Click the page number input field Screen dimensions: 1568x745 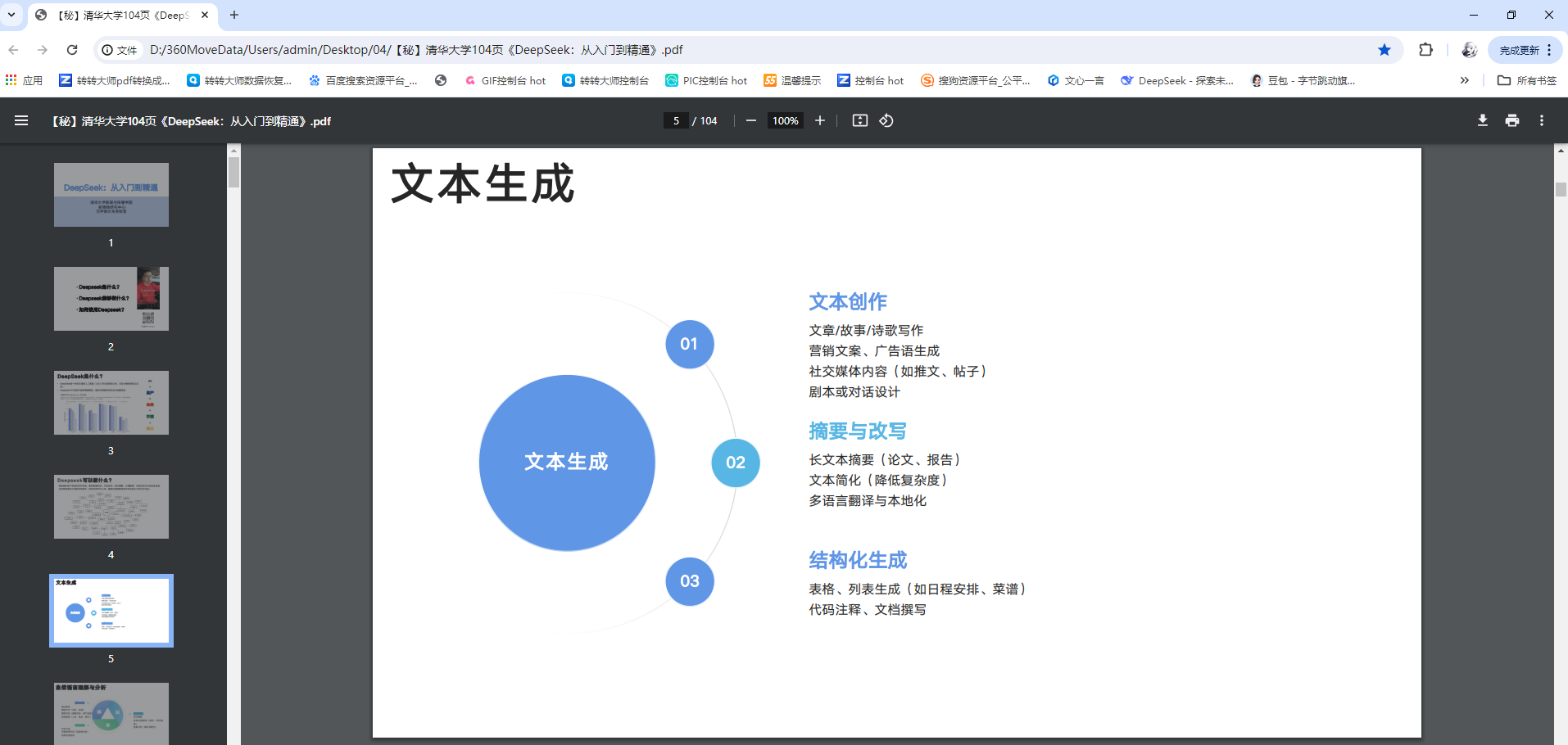(x=677, y=120)
